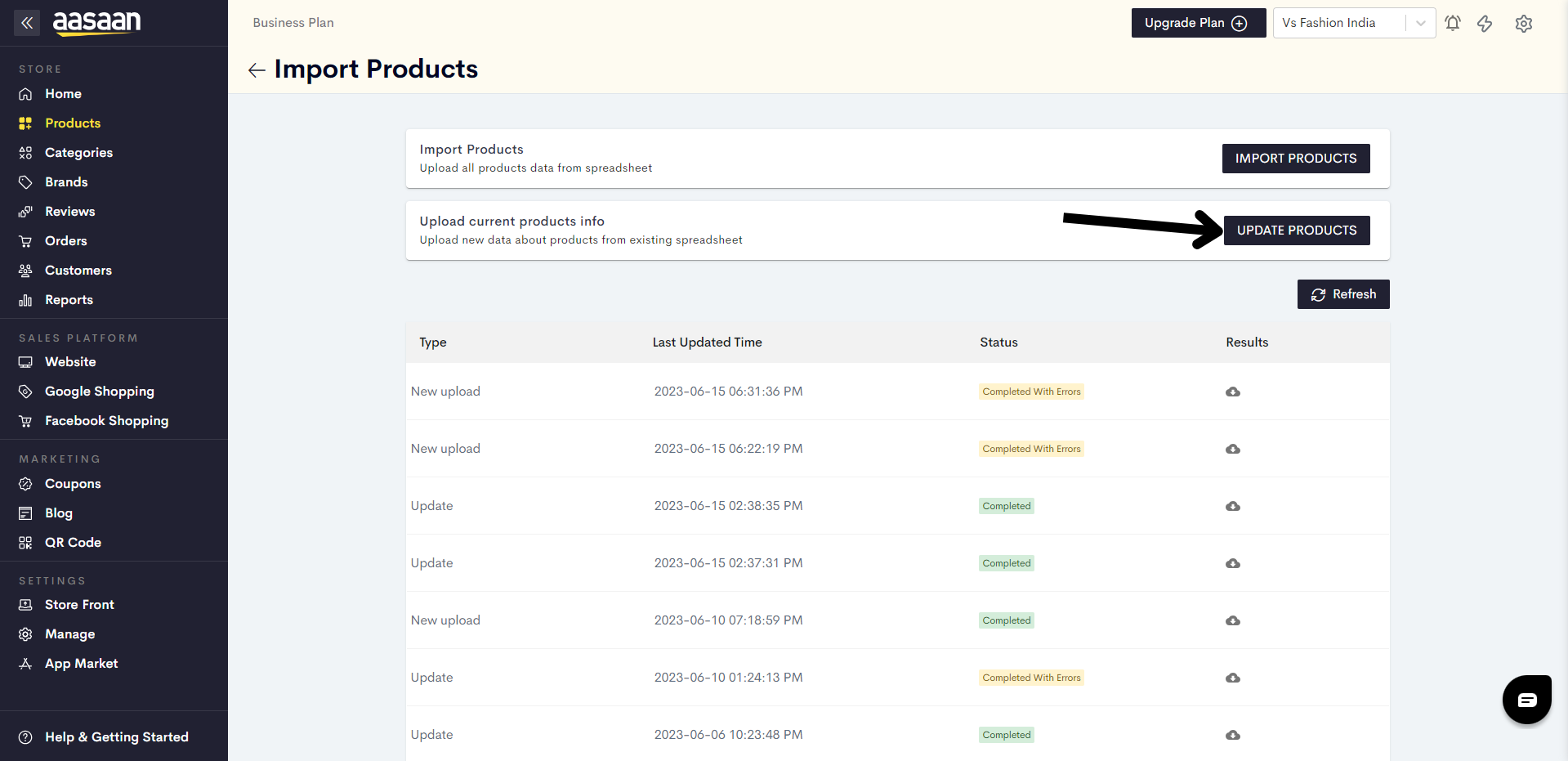Open Home in sidebar
Screen dimensions: 1568x761
pos(63,94)
